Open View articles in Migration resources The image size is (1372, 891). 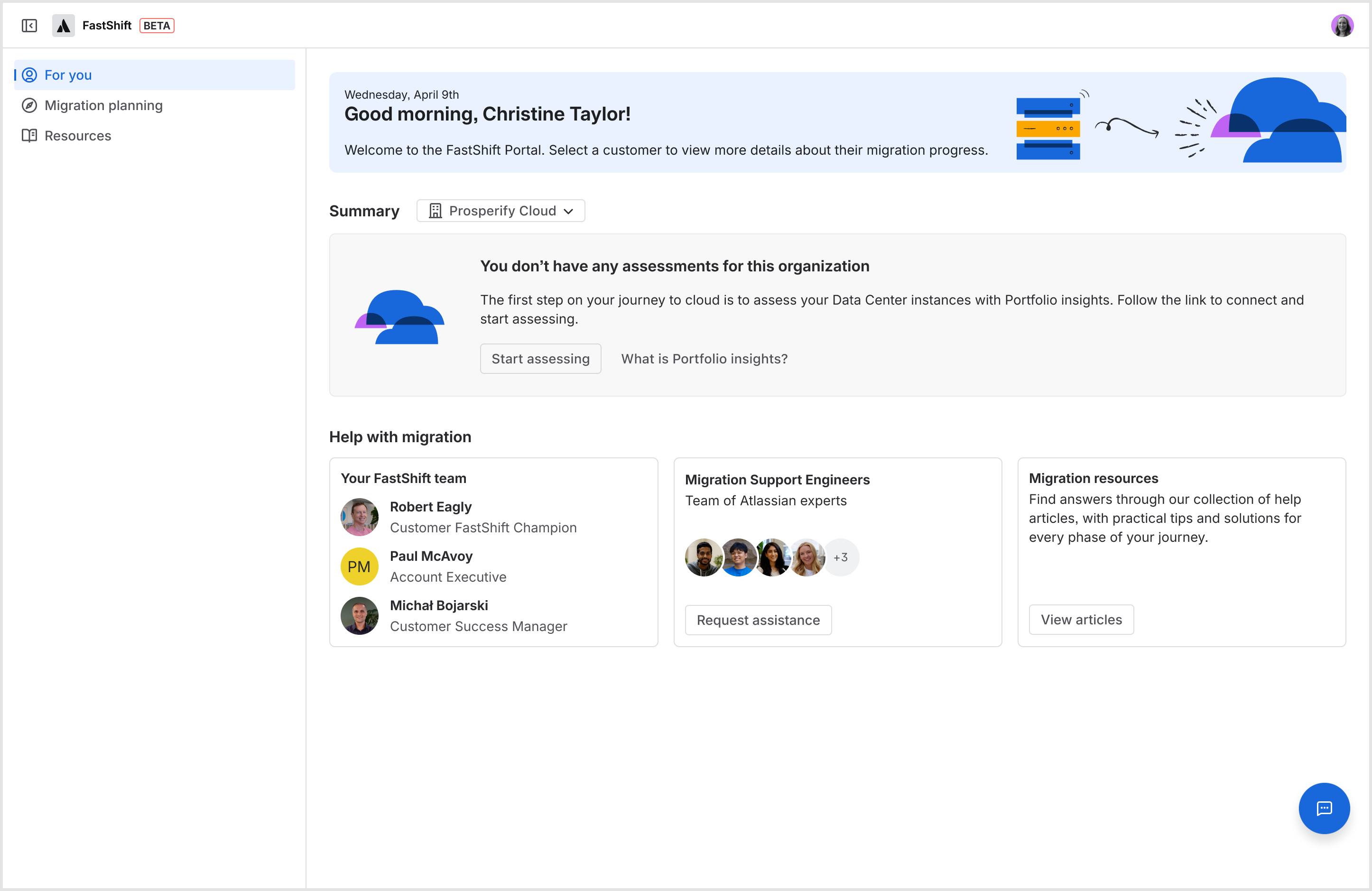click(1081, 619)
